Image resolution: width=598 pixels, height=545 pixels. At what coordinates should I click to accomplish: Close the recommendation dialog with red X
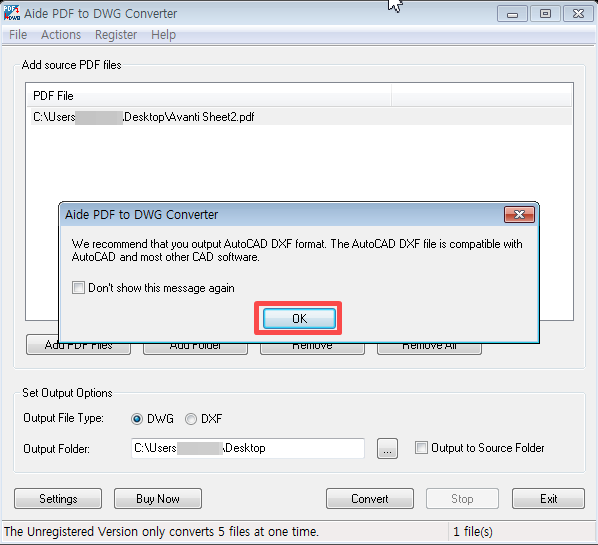pyautogui.click(x=519, y=214)
